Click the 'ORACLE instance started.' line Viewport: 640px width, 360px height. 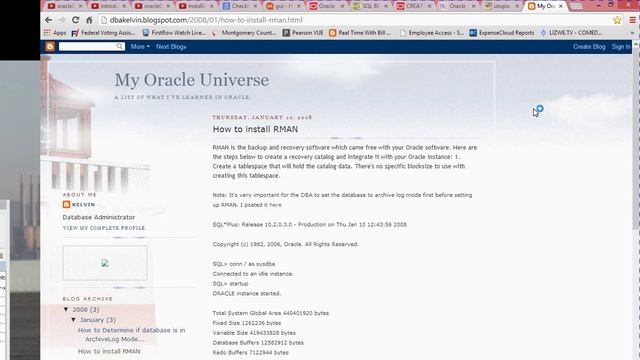pyautogui.click(x=247, y=293)
